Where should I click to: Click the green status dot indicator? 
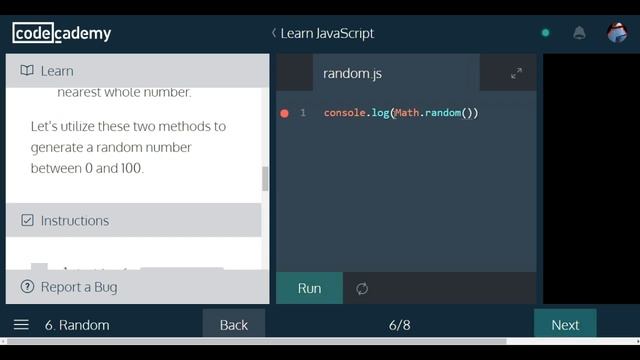545,33
